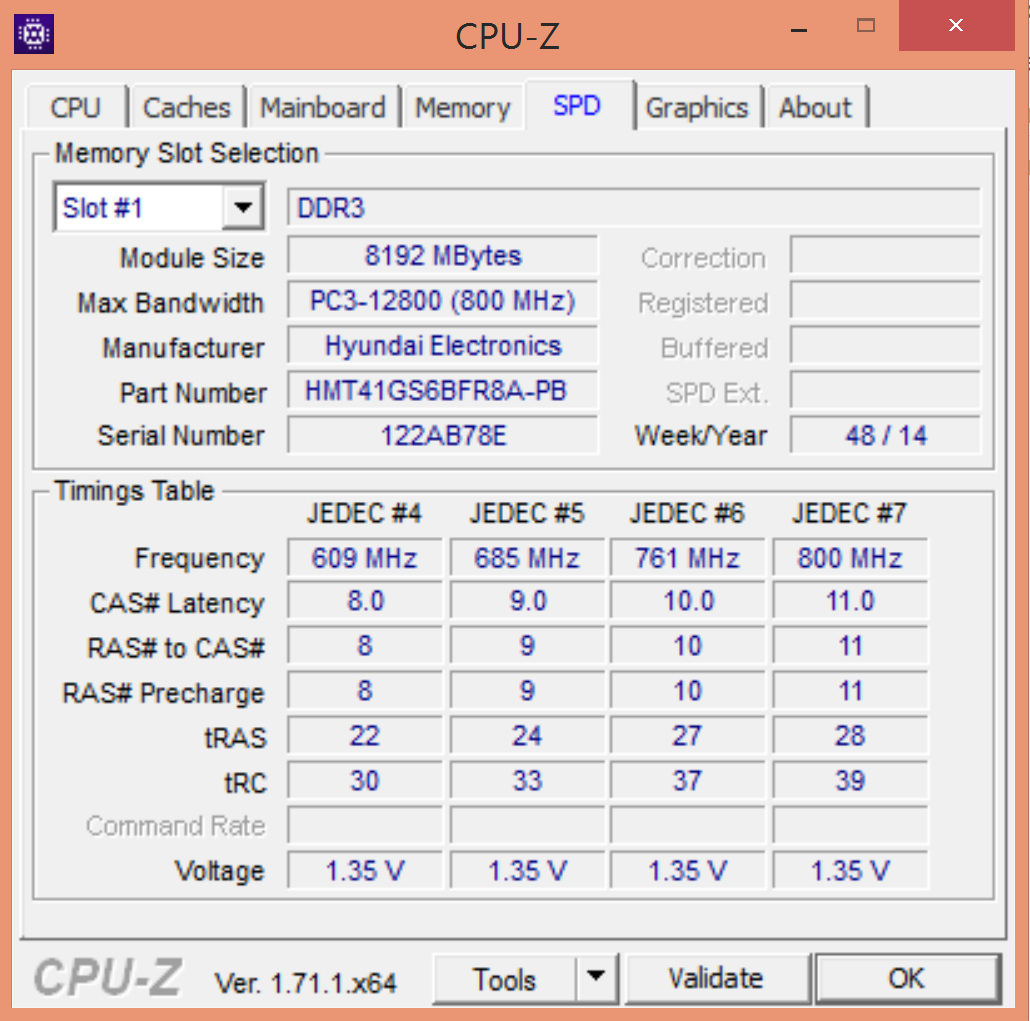Screen dimensions: 1030x1021
Task: Click the RAS# to CAS# label
Action: coord(176,648)
